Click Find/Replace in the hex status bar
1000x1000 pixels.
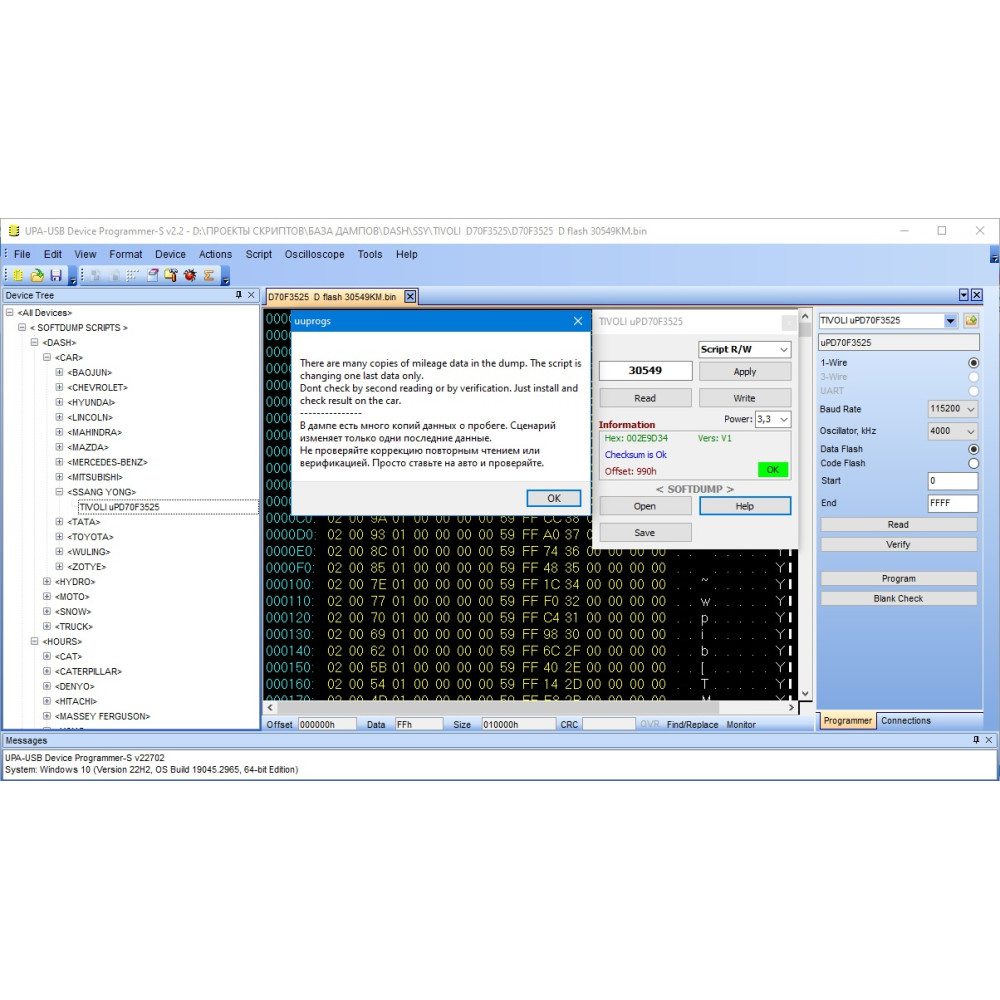click(x=692, y=724)
